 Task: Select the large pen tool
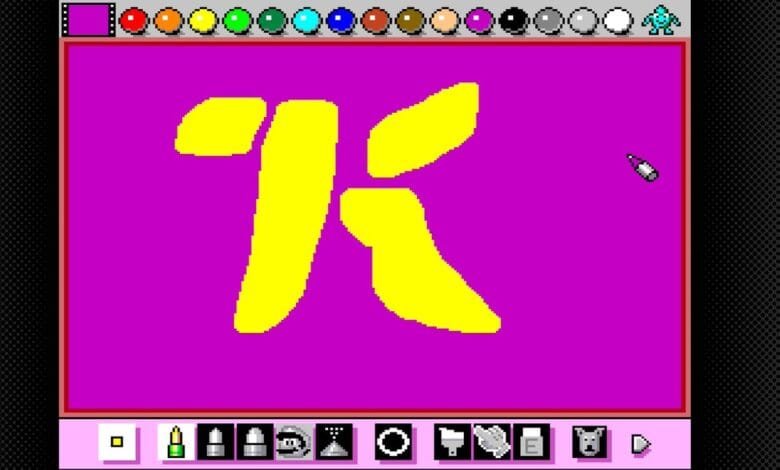click(254, 441)
